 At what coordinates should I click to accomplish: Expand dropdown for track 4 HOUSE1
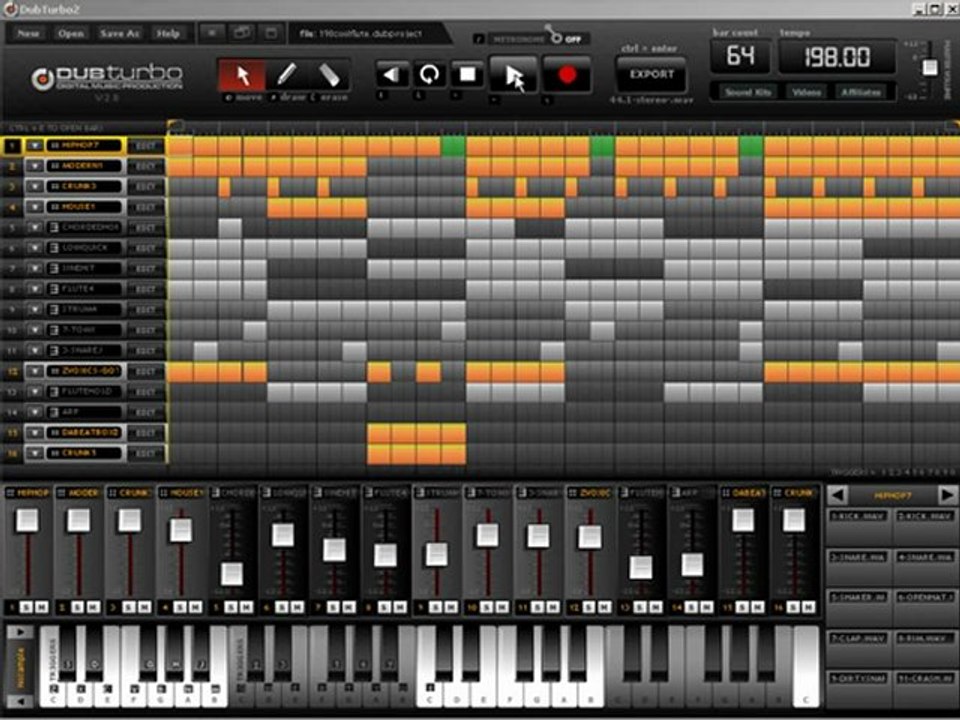(x=35, y=207)
